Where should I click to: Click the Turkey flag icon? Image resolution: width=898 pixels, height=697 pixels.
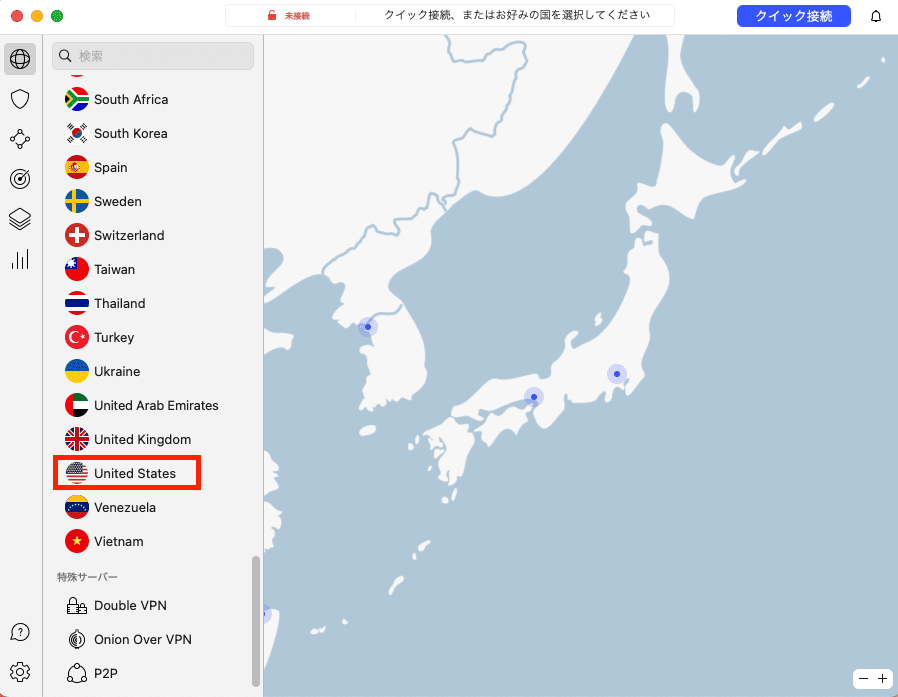point(77,337)
